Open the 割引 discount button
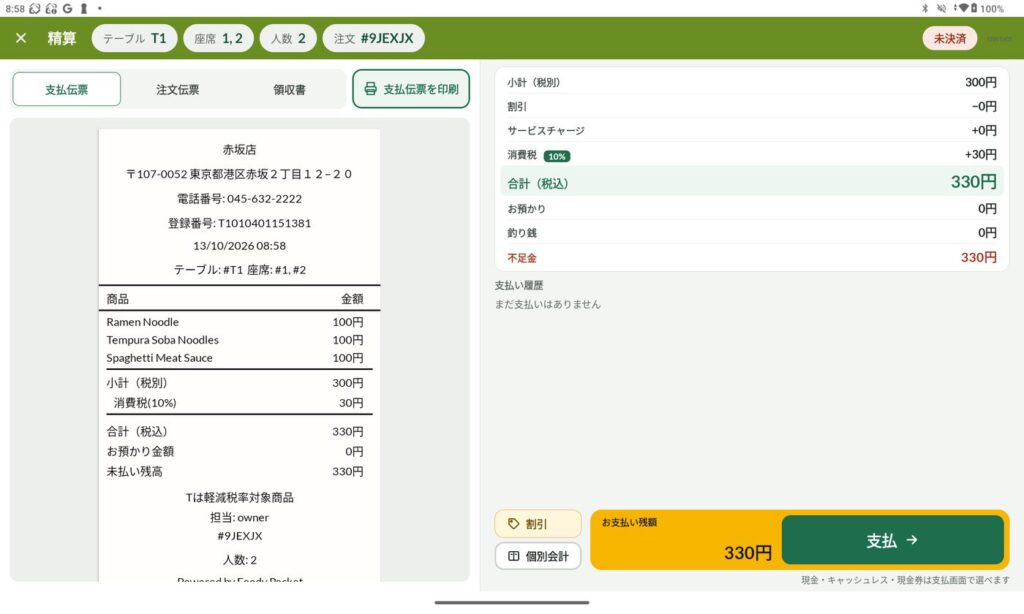Screen dimensions: 1024x614 click(x=537, y=524)
